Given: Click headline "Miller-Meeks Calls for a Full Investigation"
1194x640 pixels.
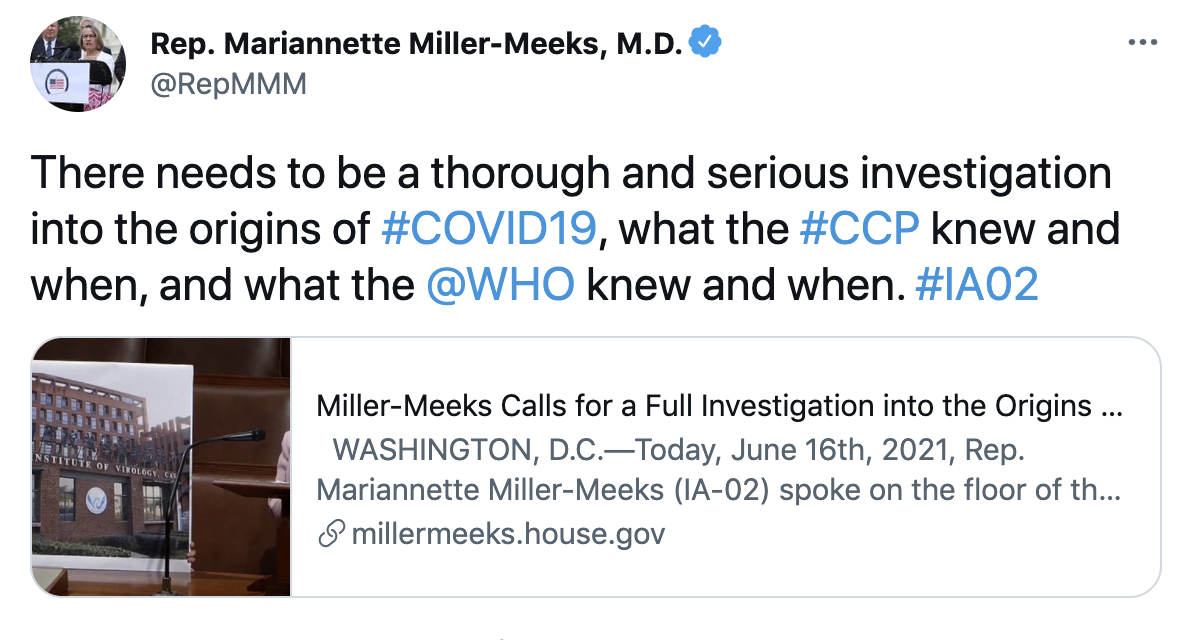Looking at the screenshot, I should pyautogui.click(x=703, y=407).
